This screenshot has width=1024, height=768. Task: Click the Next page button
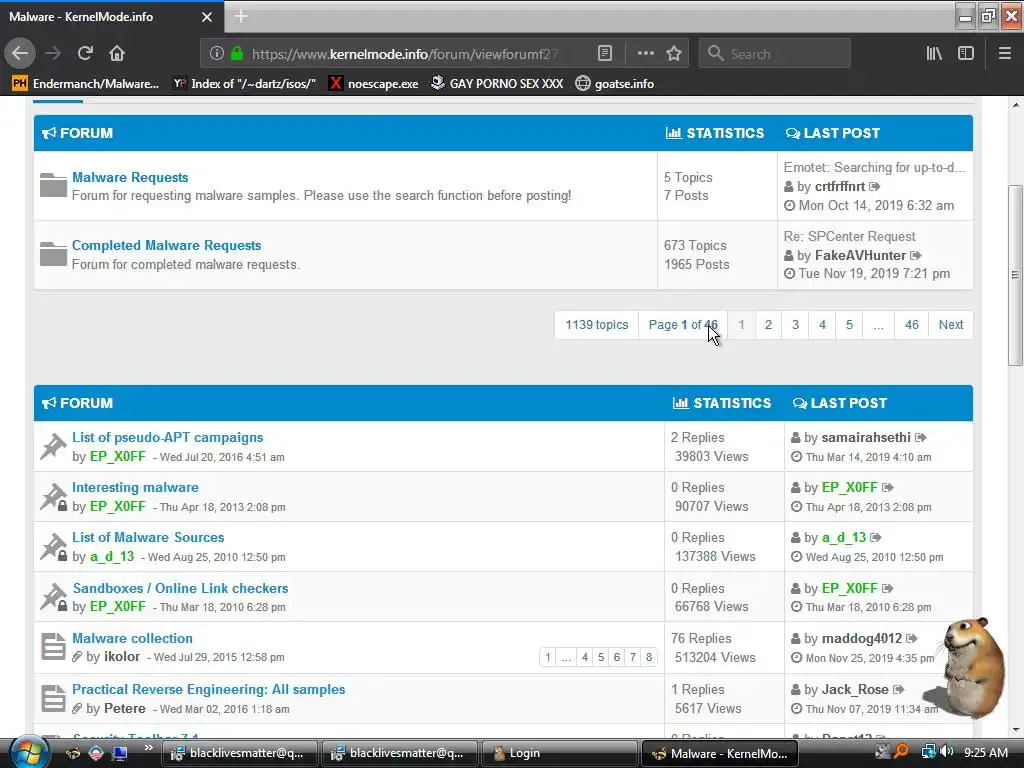click(951, 325)
